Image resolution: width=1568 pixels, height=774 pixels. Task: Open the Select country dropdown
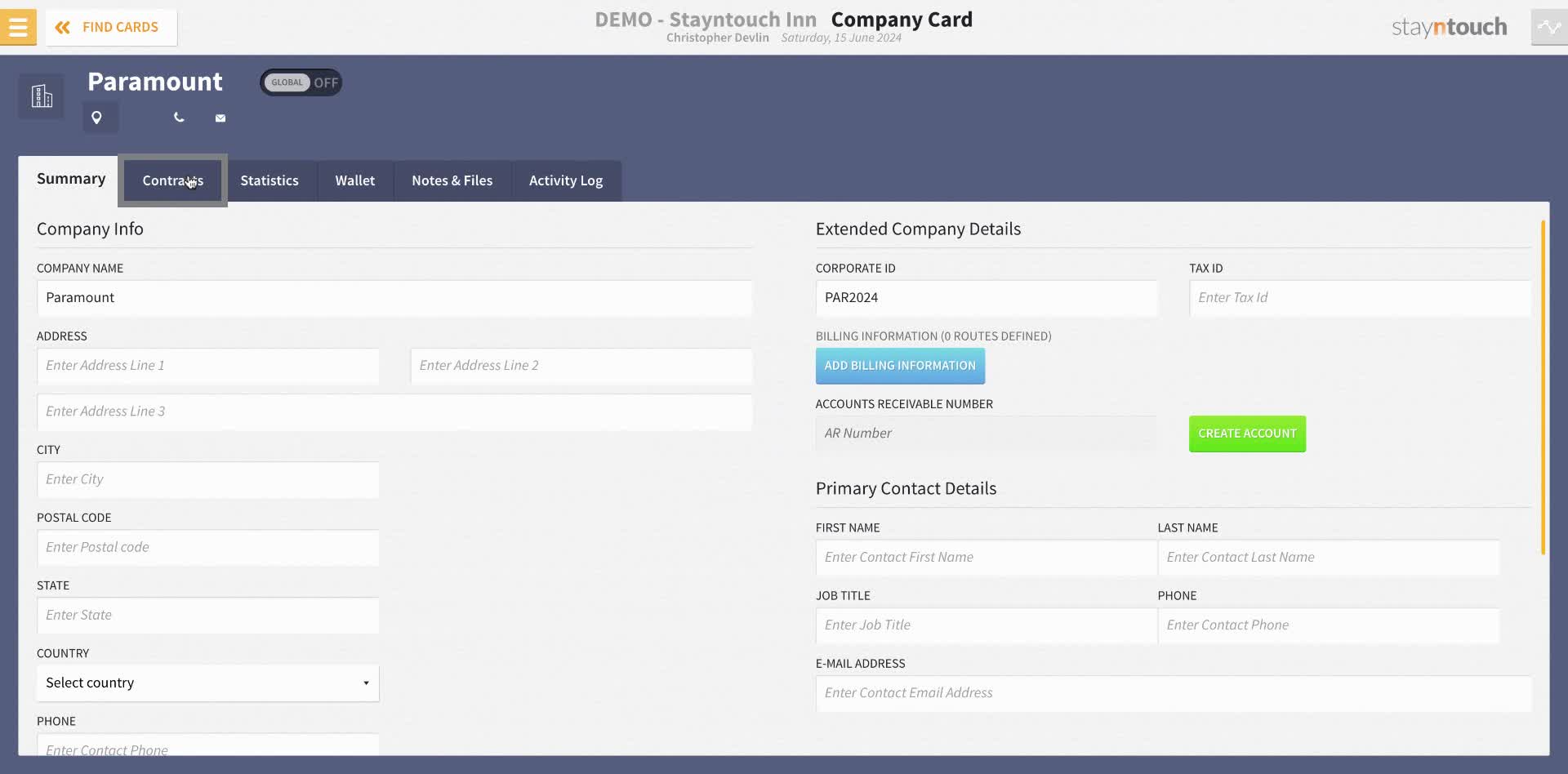click(x=207, y=683)
